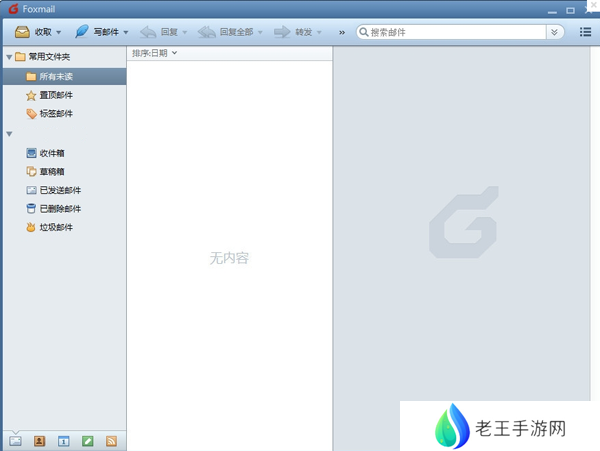
Task: Show more toolbar buttons with » overflow
Action: pyautogui.click(x=342, y=32)
